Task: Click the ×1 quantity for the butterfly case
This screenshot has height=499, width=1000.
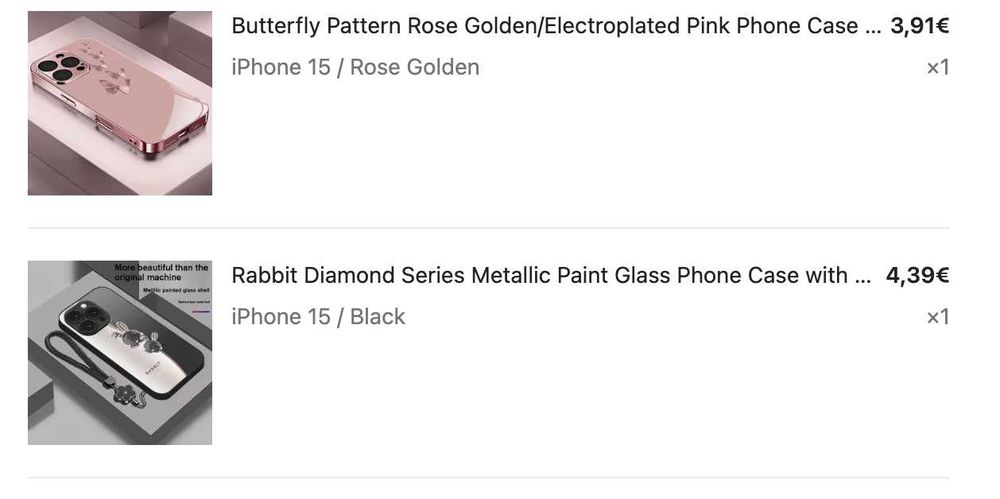Action: coord(937,67)
